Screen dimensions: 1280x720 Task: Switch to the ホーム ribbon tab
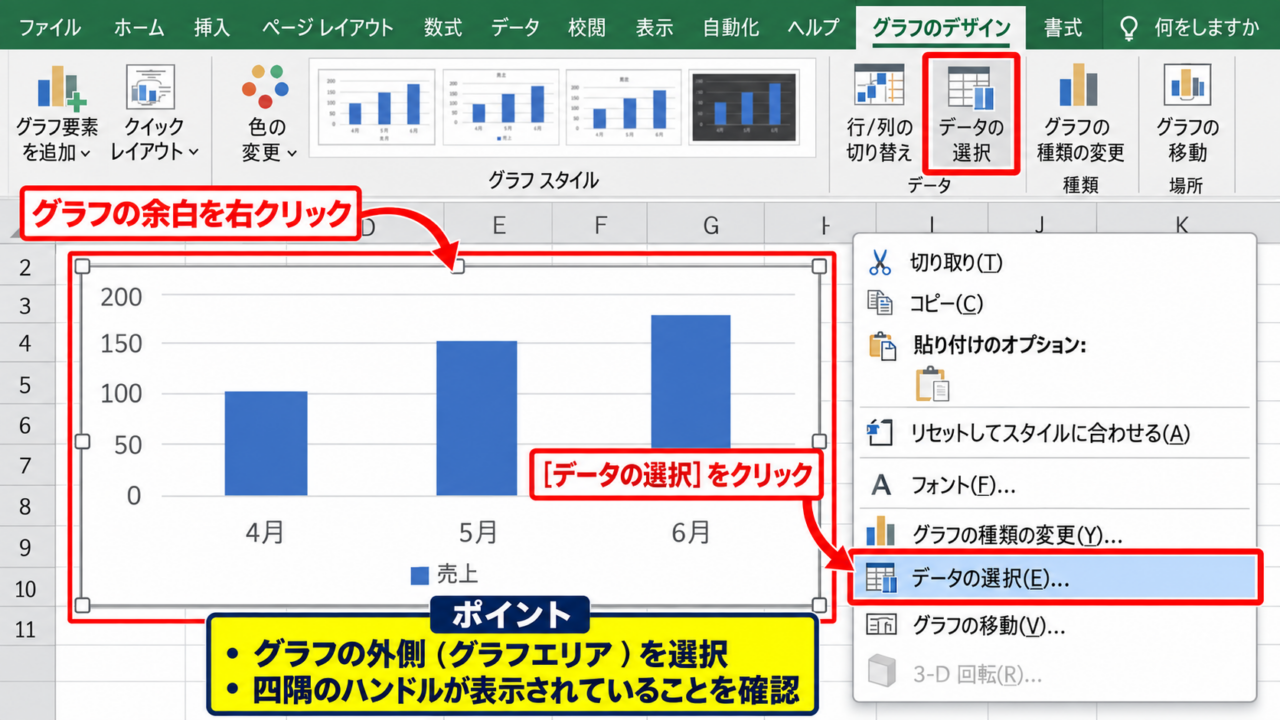coord(139,27)
